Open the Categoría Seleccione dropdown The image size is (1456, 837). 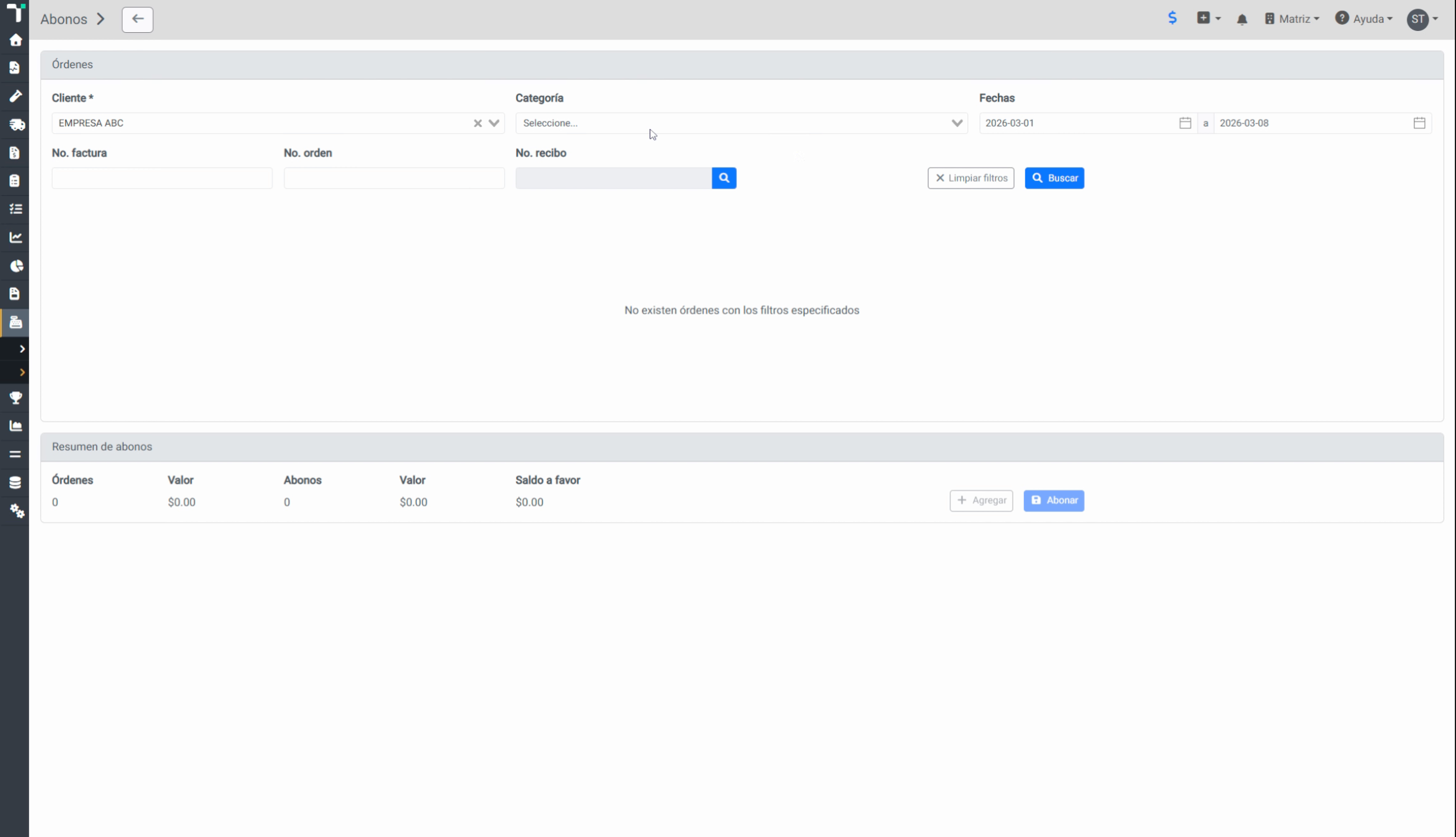click(741, 123)
